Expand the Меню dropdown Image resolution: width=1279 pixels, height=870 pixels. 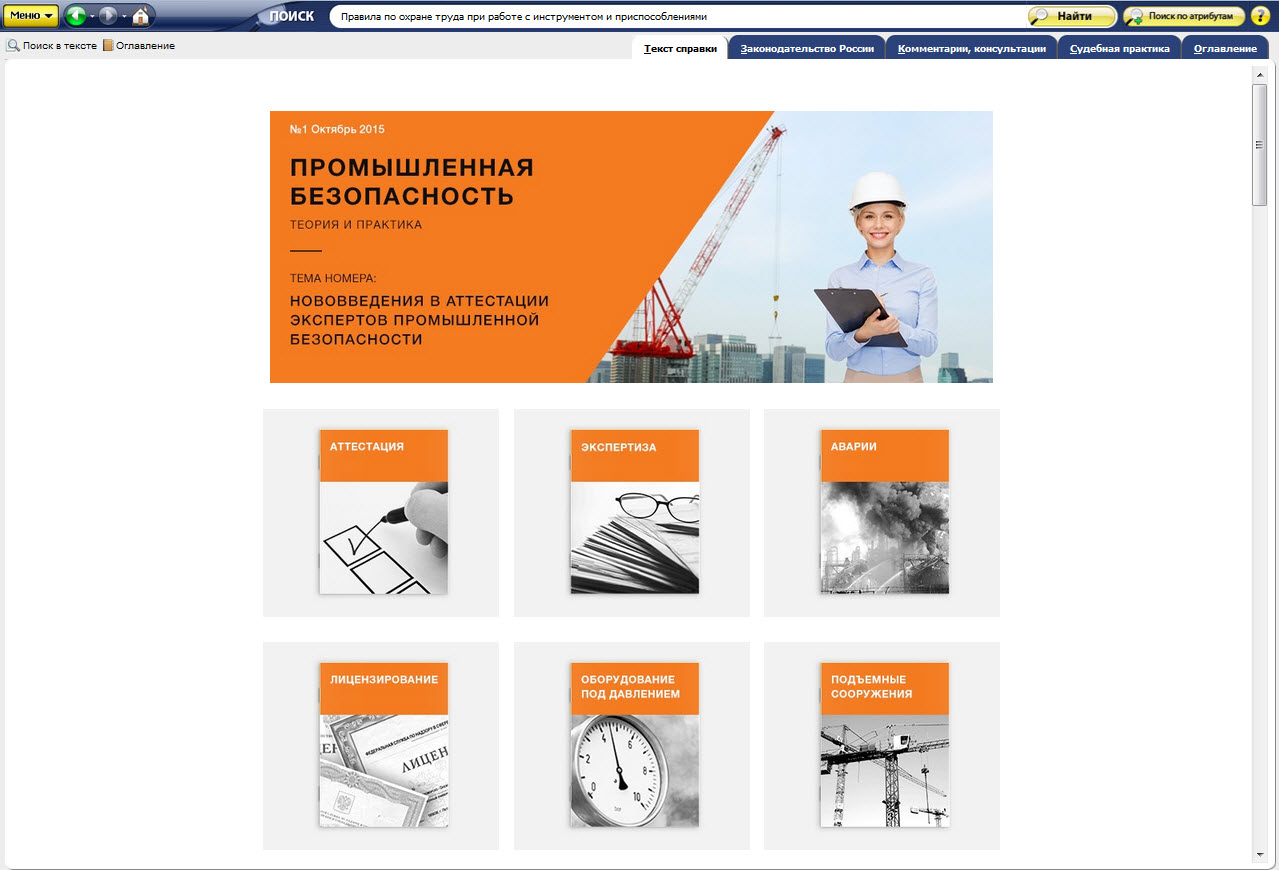coord(31,16)
